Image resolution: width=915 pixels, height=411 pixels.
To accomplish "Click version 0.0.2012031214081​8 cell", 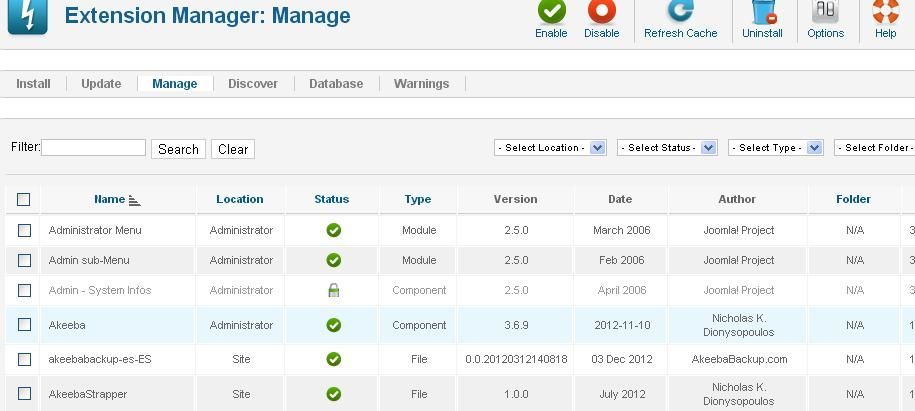I will coord(516,359).
